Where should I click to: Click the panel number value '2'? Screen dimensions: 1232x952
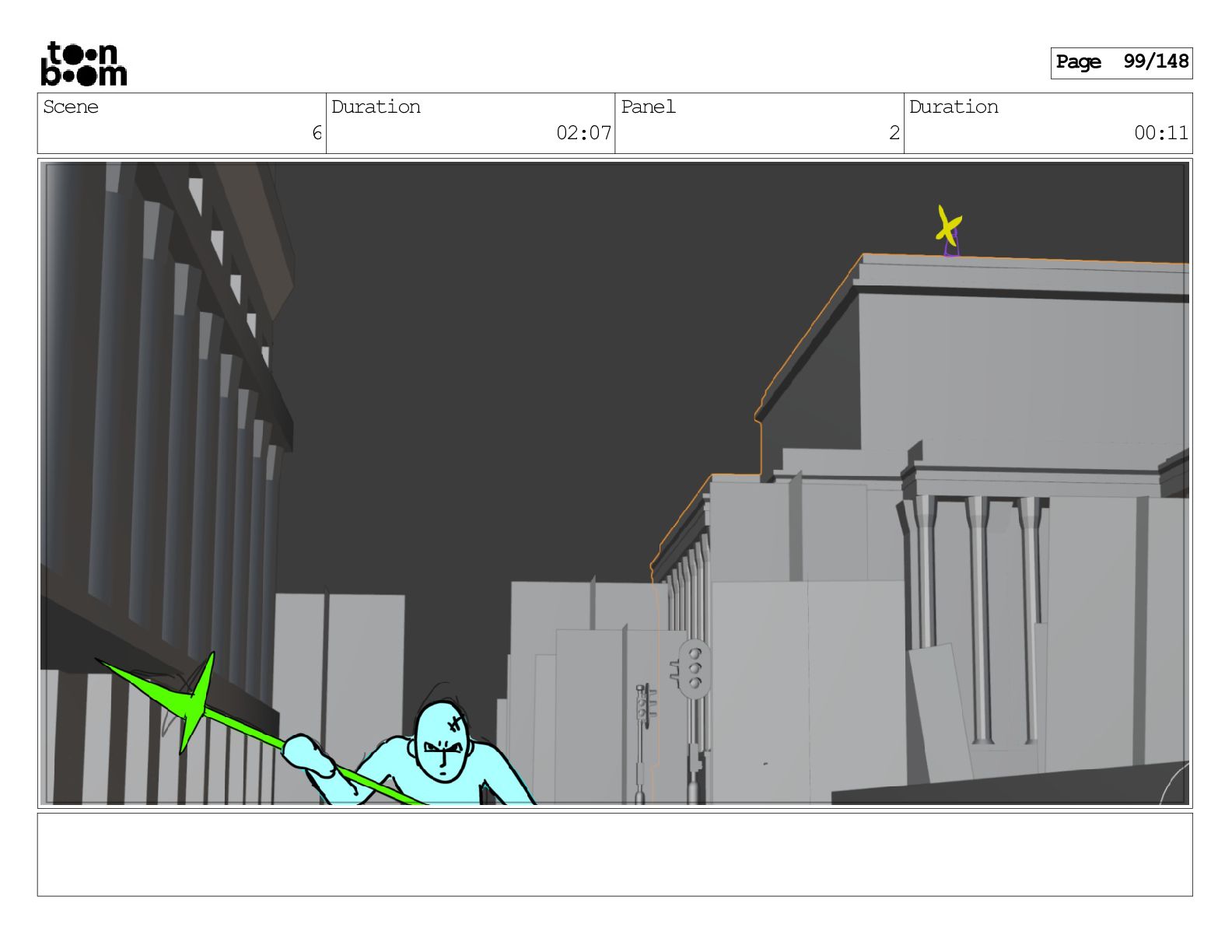click(894, 133)
